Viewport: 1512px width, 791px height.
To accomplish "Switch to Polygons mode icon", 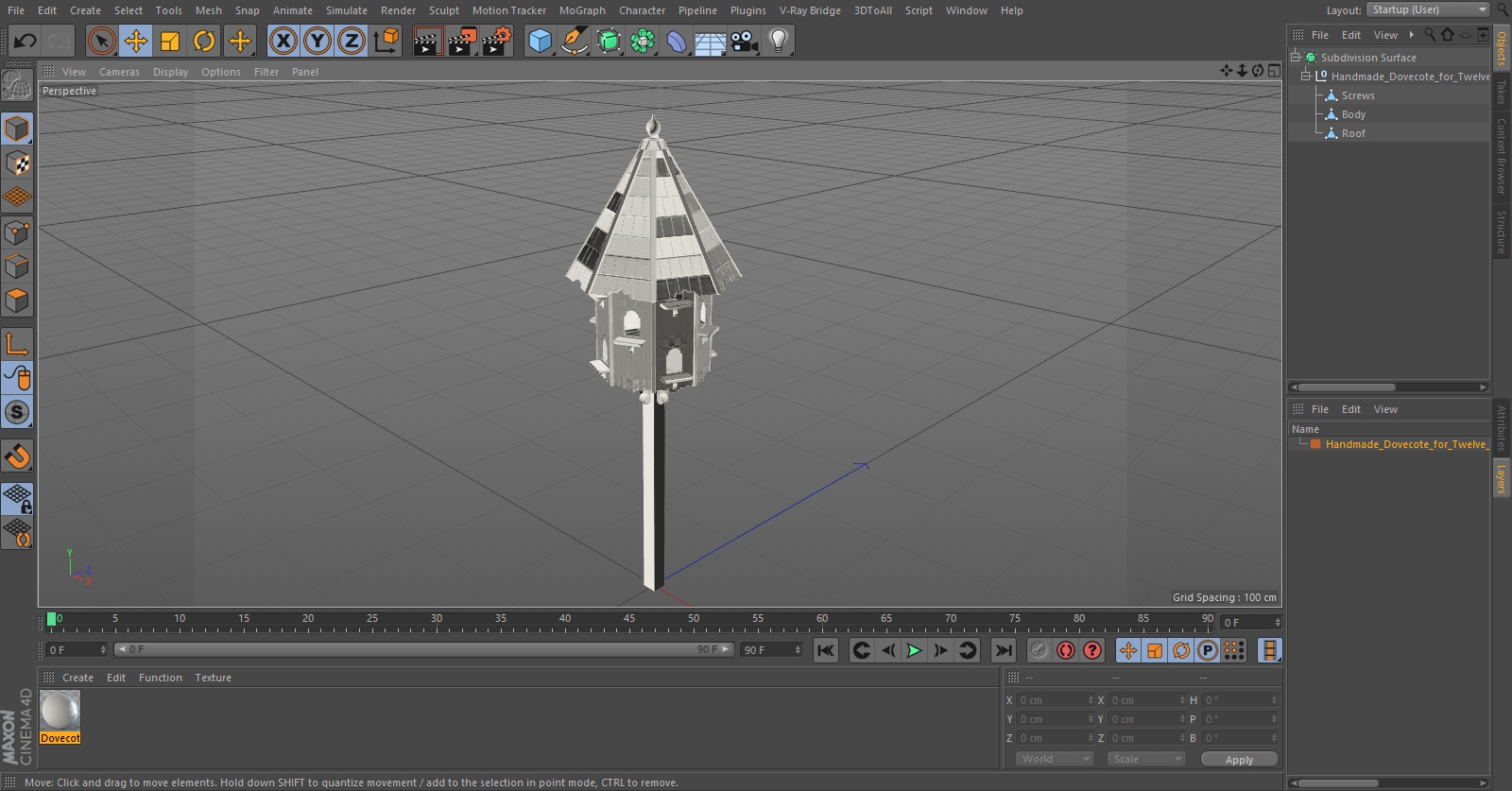I will point(17,301).
